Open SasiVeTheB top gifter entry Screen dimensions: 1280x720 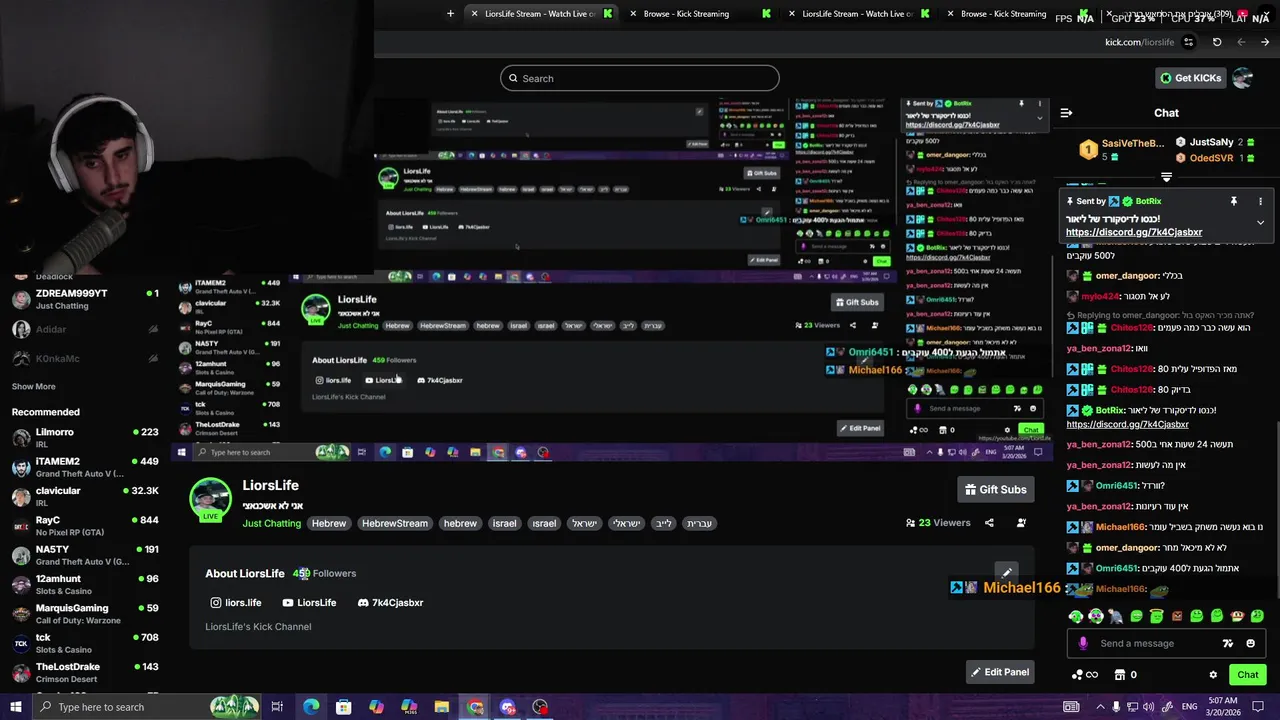click(x=1122, y=149)
